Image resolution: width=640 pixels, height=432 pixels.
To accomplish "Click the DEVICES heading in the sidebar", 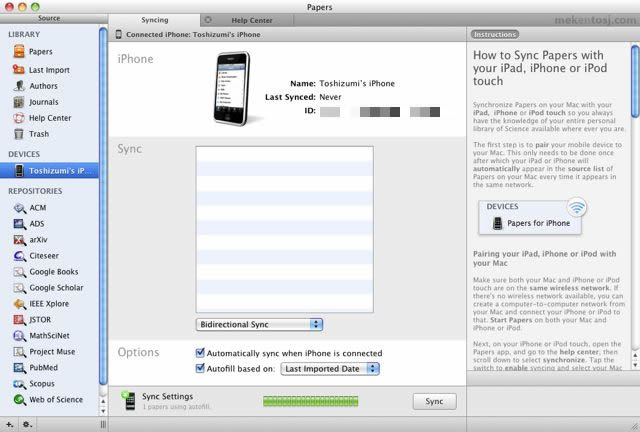I will [x=24, y=154].
